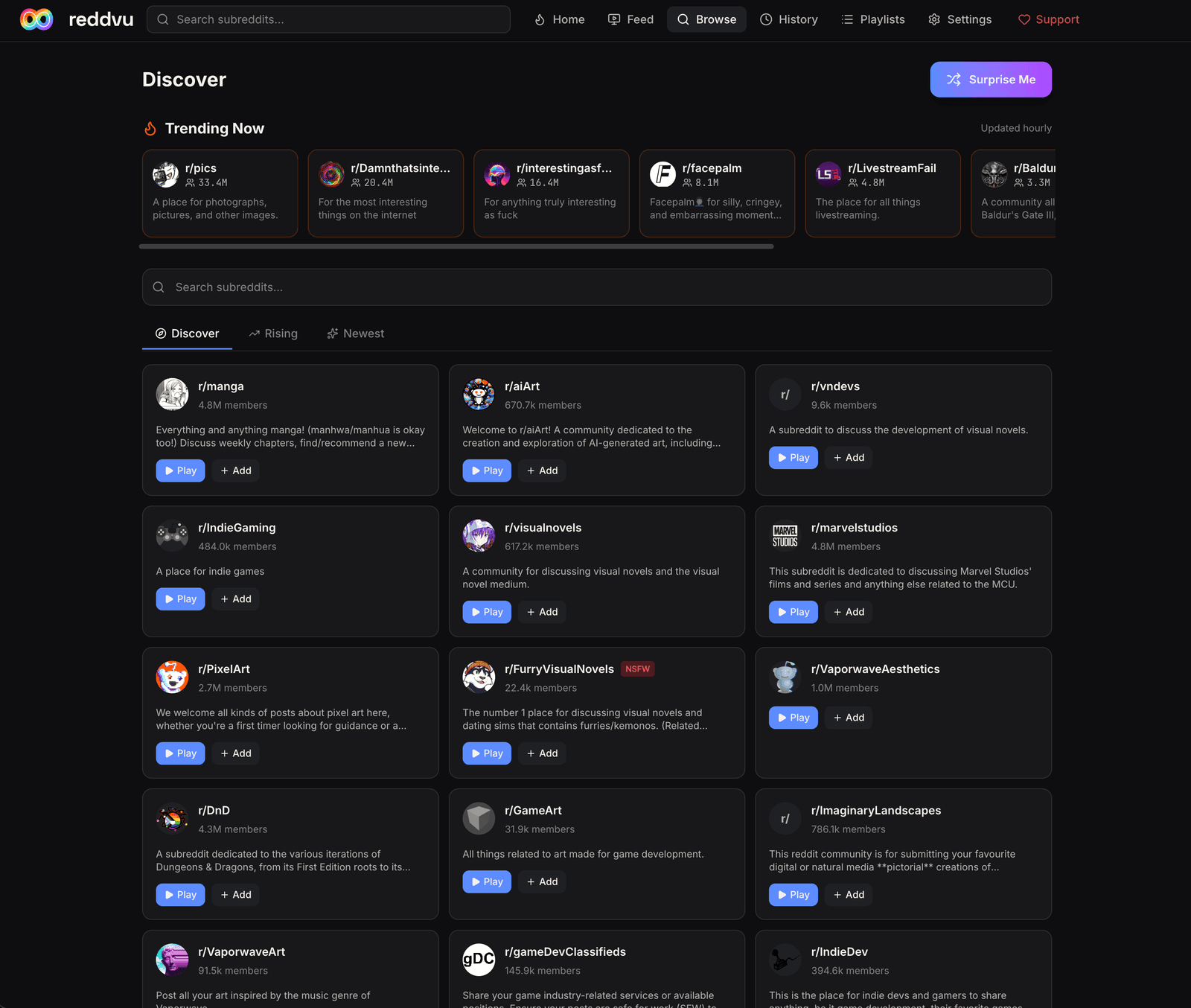The image size is (1191, 1008).
Task: Focus the main Search subreddits field below trending
Action: click(x=597, y=287)
